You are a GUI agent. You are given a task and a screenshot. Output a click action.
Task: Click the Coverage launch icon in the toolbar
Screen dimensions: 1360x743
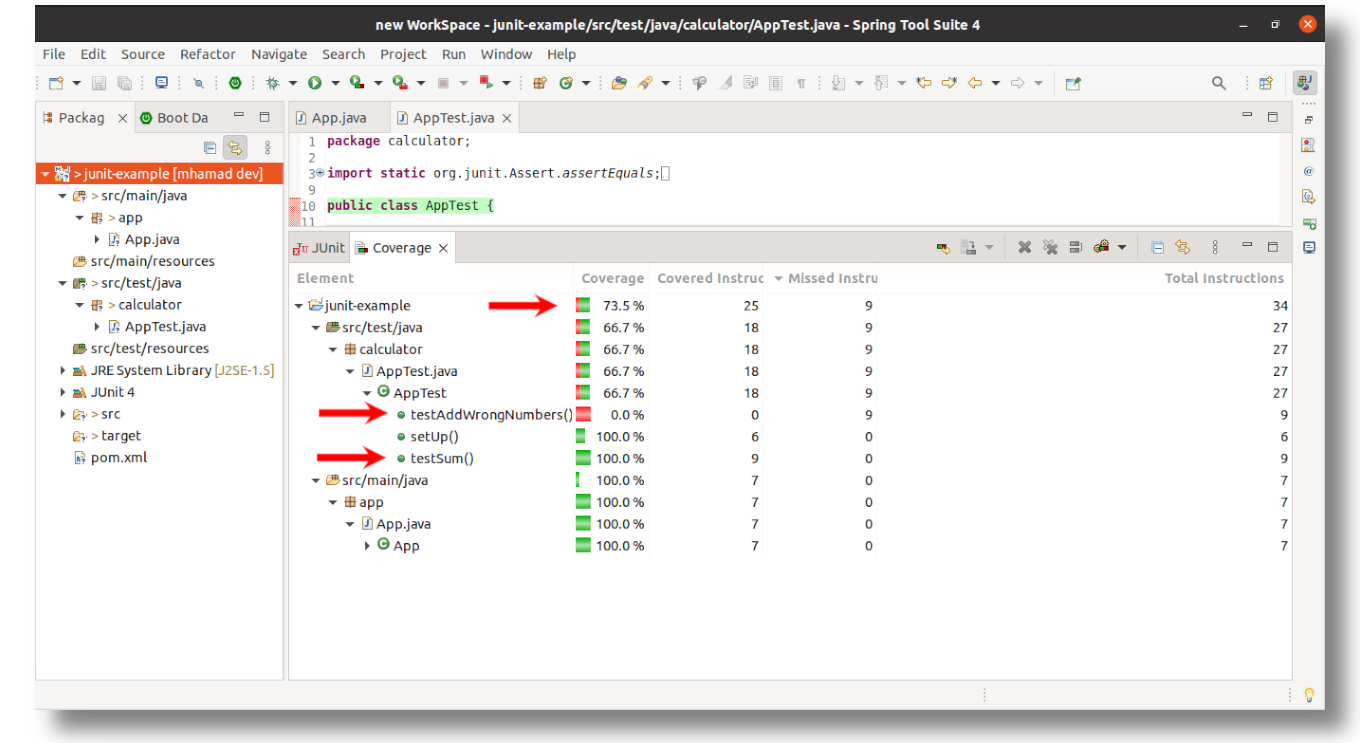pyautogui.click(x=357, y=83)
